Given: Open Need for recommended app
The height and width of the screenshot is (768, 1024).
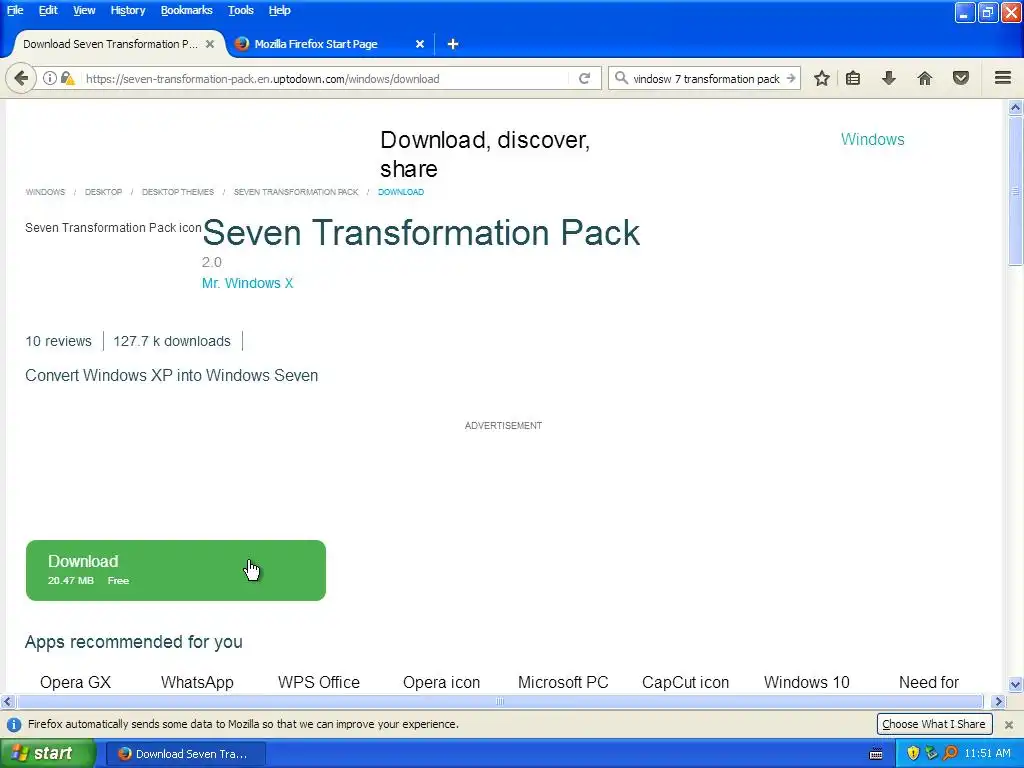Looking at the screenshot, I should click(x=929, y=682).
